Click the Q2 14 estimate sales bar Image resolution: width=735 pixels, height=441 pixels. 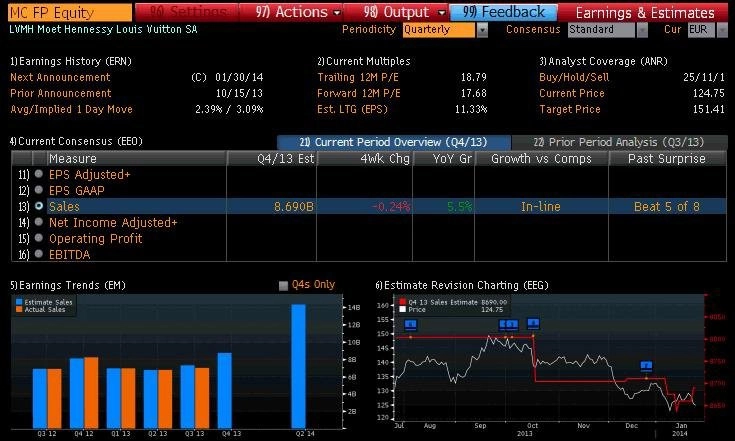pos(299,366)
